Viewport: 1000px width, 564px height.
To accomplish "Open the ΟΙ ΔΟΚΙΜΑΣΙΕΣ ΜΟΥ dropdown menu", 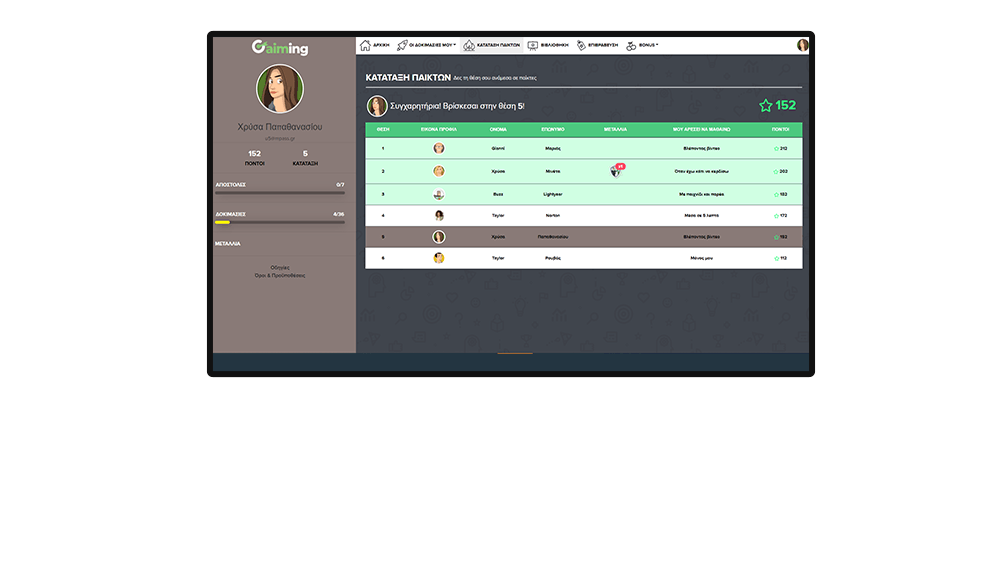I will click(426, 45).
